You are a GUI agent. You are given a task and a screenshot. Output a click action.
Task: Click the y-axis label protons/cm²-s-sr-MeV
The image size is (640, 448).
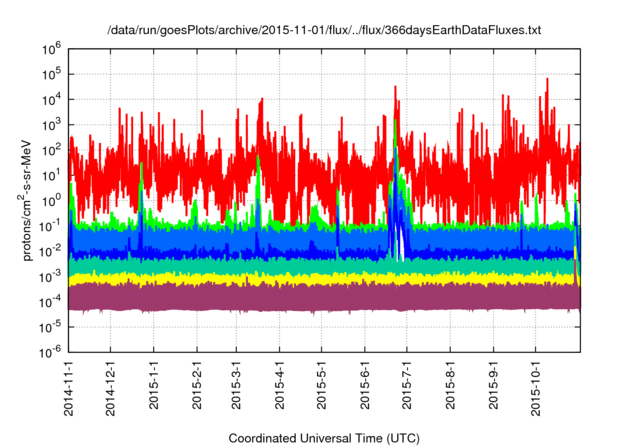click(25, 200)
